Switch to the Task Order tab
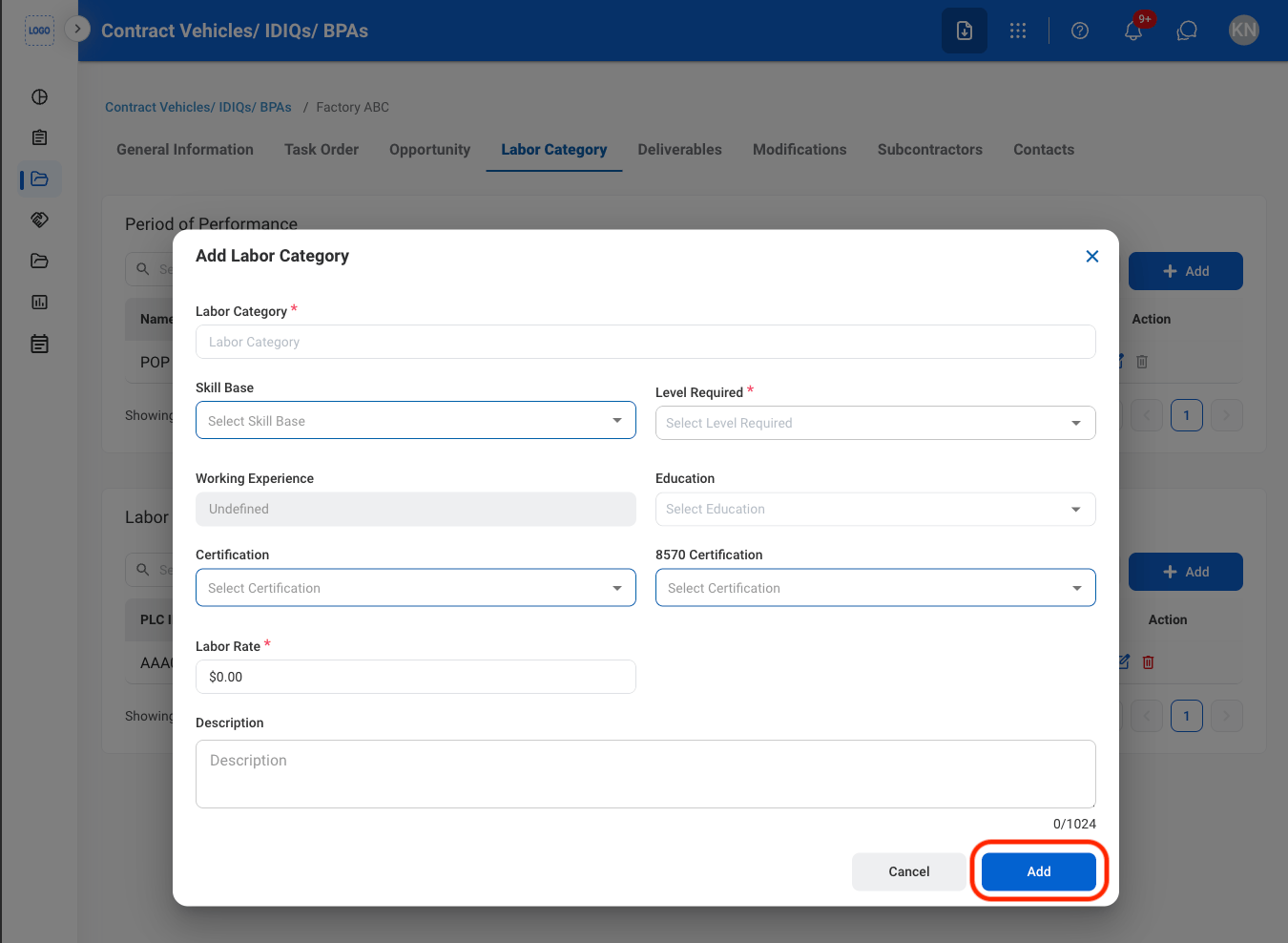The height and width of the screenshot is (943, 1288). [x=322, y=150]
